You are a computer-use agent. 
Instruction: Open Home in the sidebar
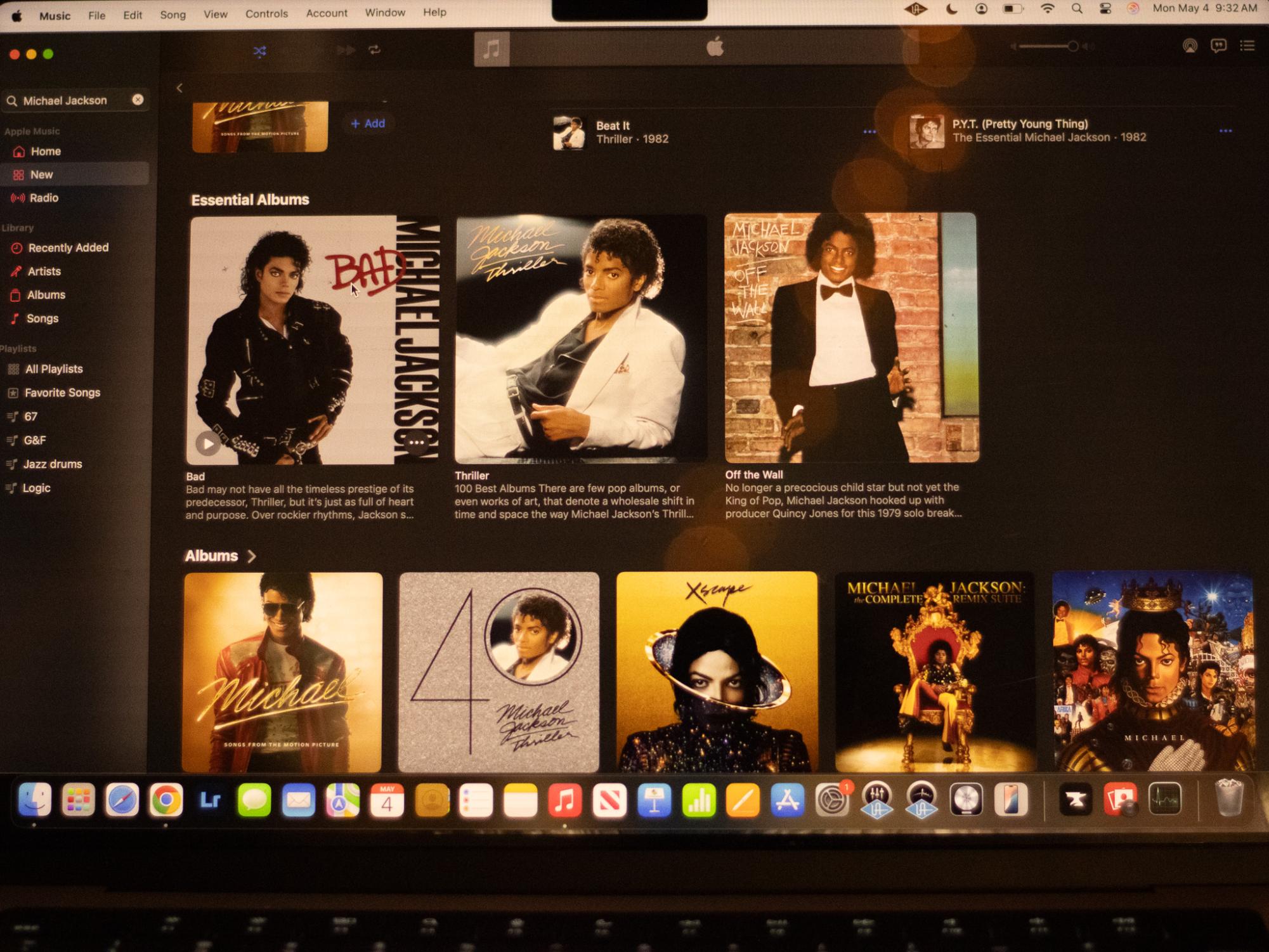tap(75, 152)
